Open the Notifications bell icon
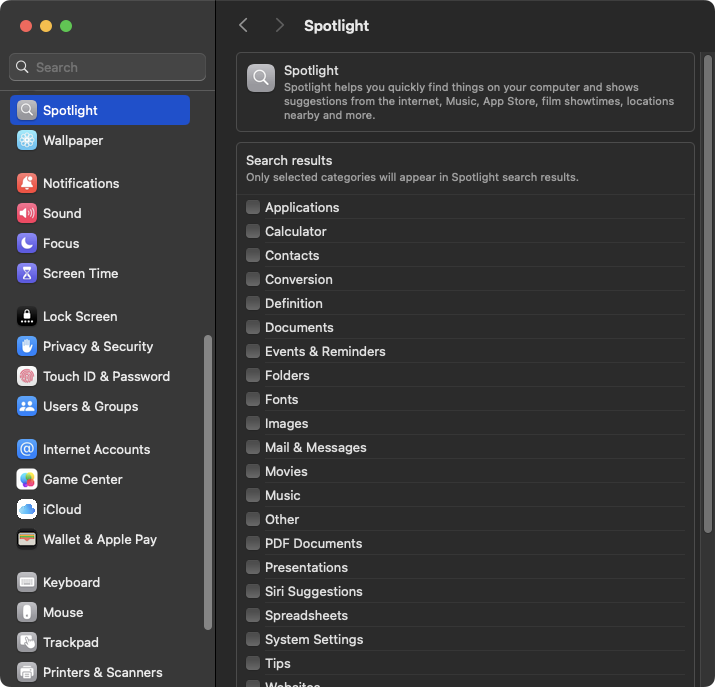715x687 pixels. pos(27,183)
